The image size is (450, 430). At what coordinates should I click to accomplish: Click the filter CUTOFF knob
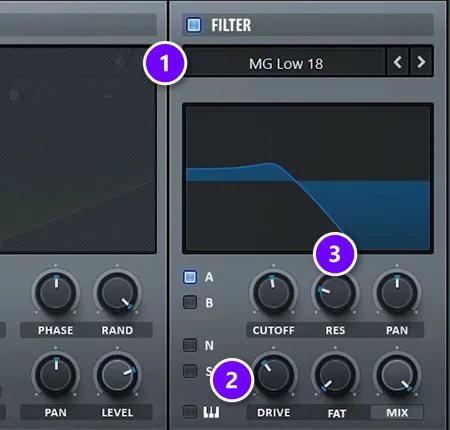(x=273, y=293)
